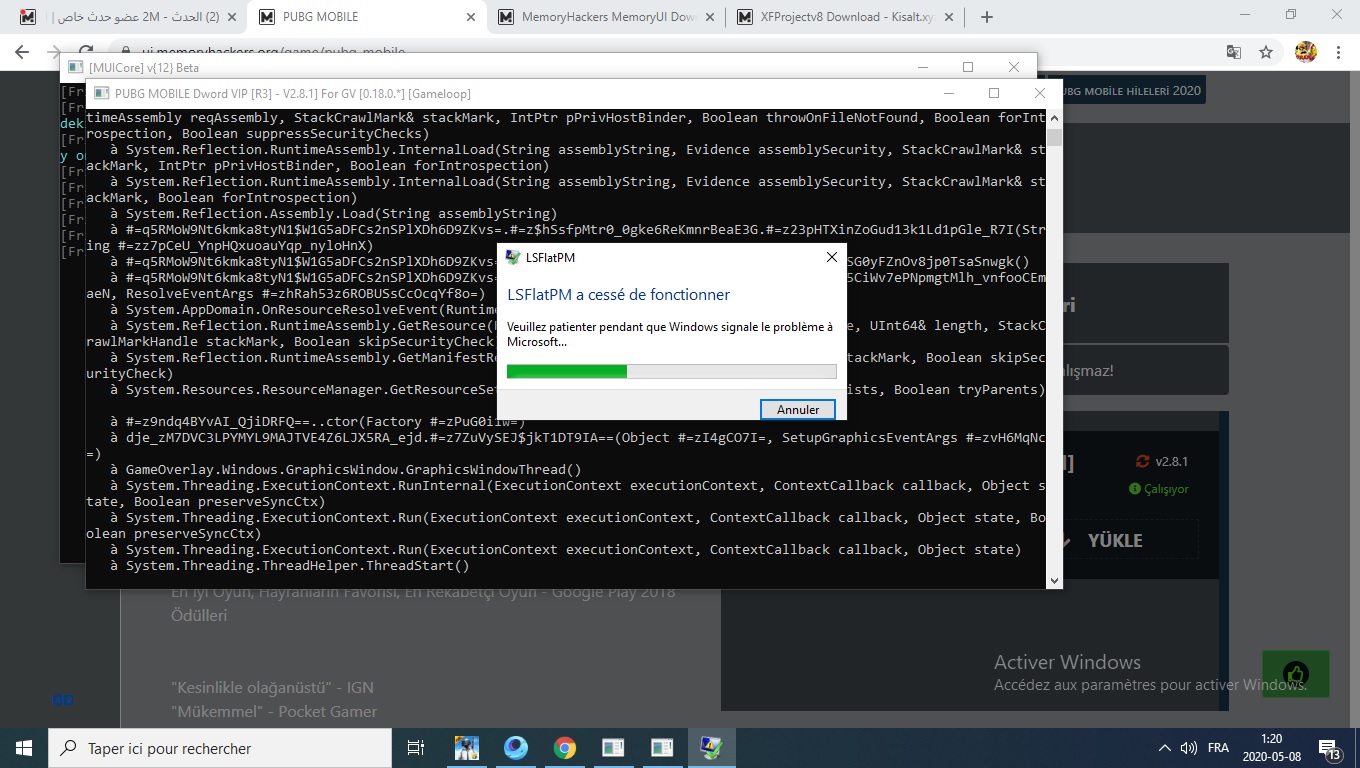
Task: Open a new Chrome tab
Action: click(987, 17)
